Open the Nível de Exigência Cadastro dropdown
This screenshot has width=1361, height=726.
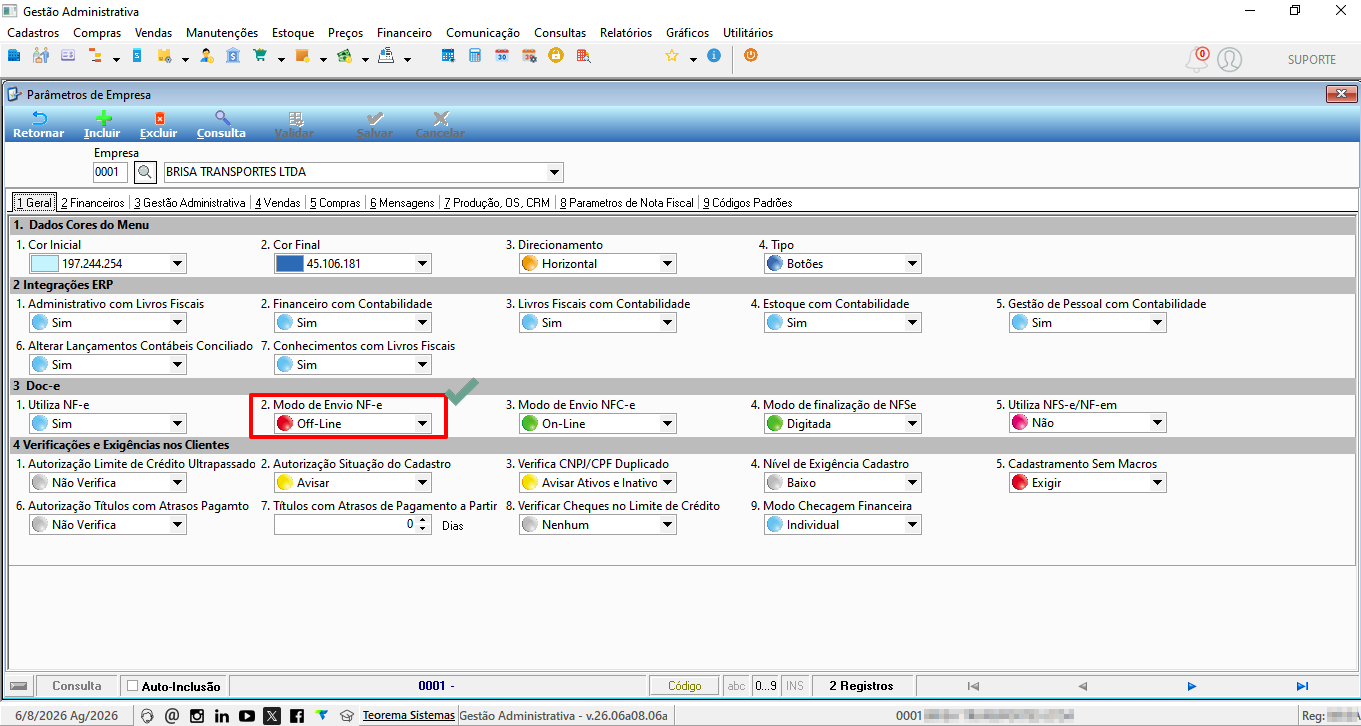coord(912,483)
